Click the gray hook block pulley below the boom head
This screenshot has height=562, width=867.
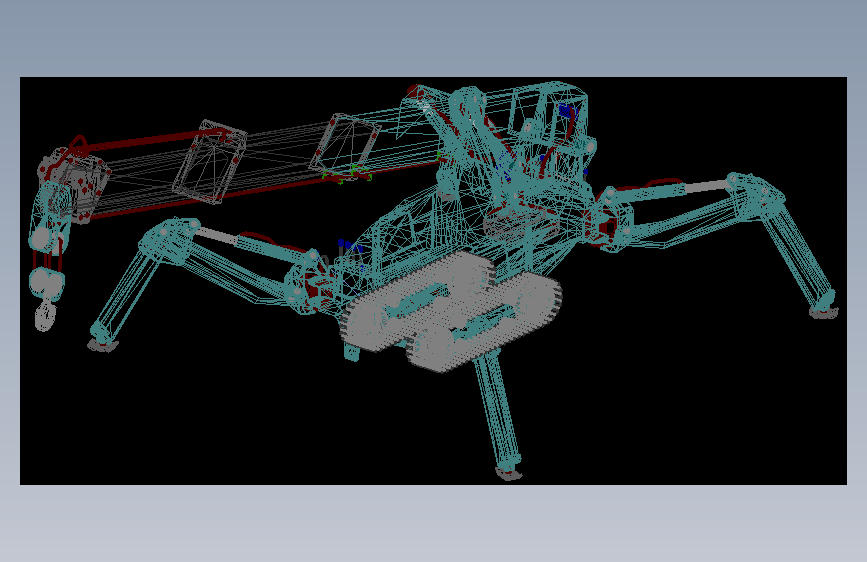[x=47, y=282]
